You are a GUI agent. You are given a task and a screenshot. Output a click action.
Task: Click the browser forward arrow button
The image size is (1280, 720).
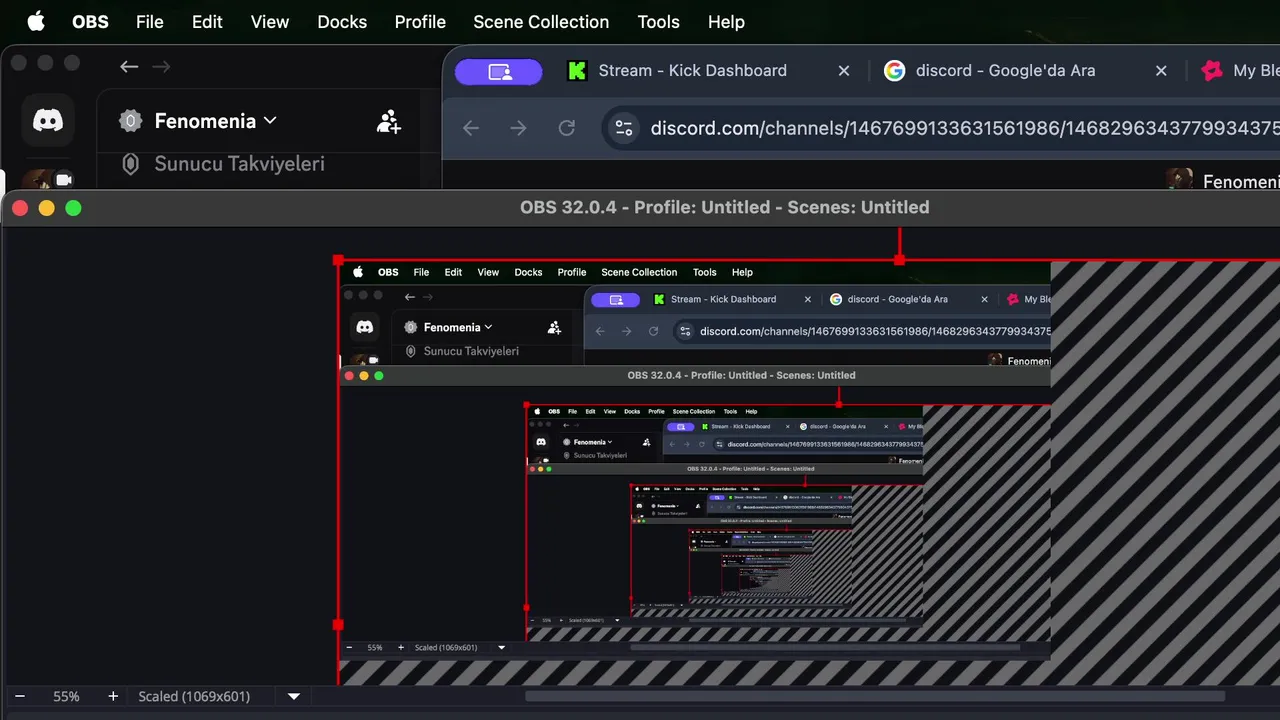coord(518,128)
